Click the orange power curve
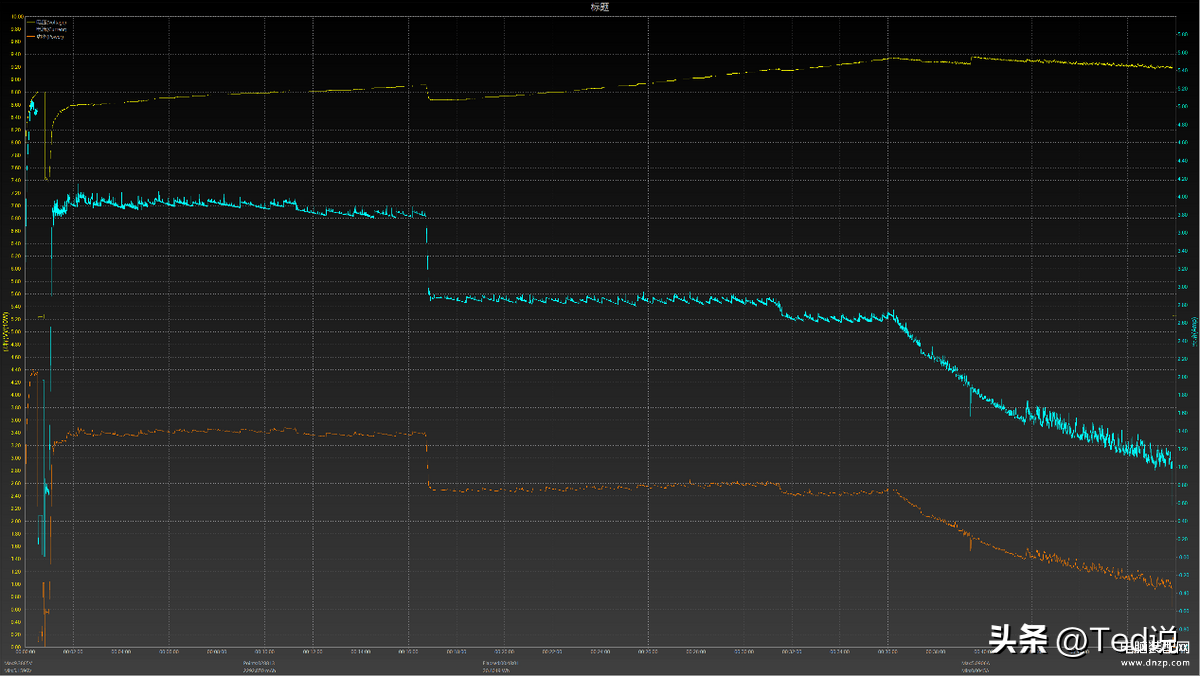This screenshot has width=1200, height=676. pos(600,487)
